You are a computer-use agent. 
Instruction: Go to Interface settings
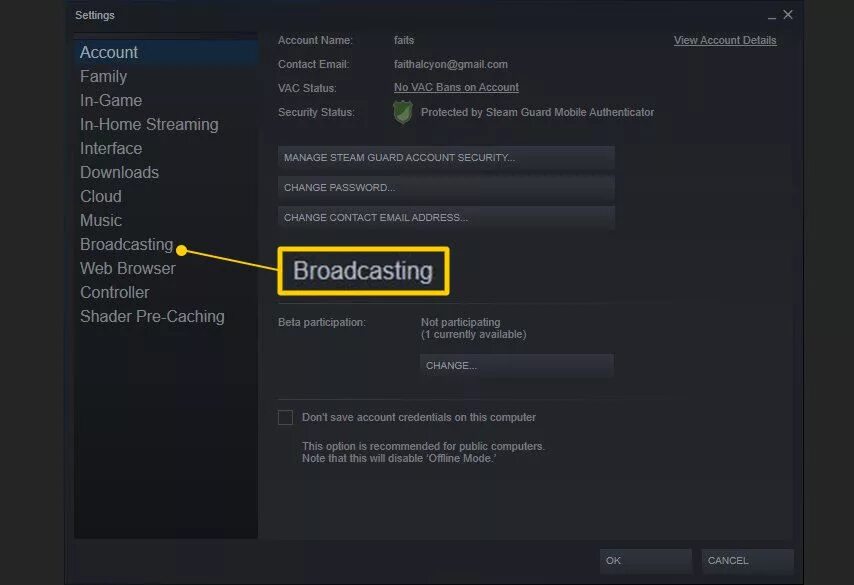click(x=111, y=148)
